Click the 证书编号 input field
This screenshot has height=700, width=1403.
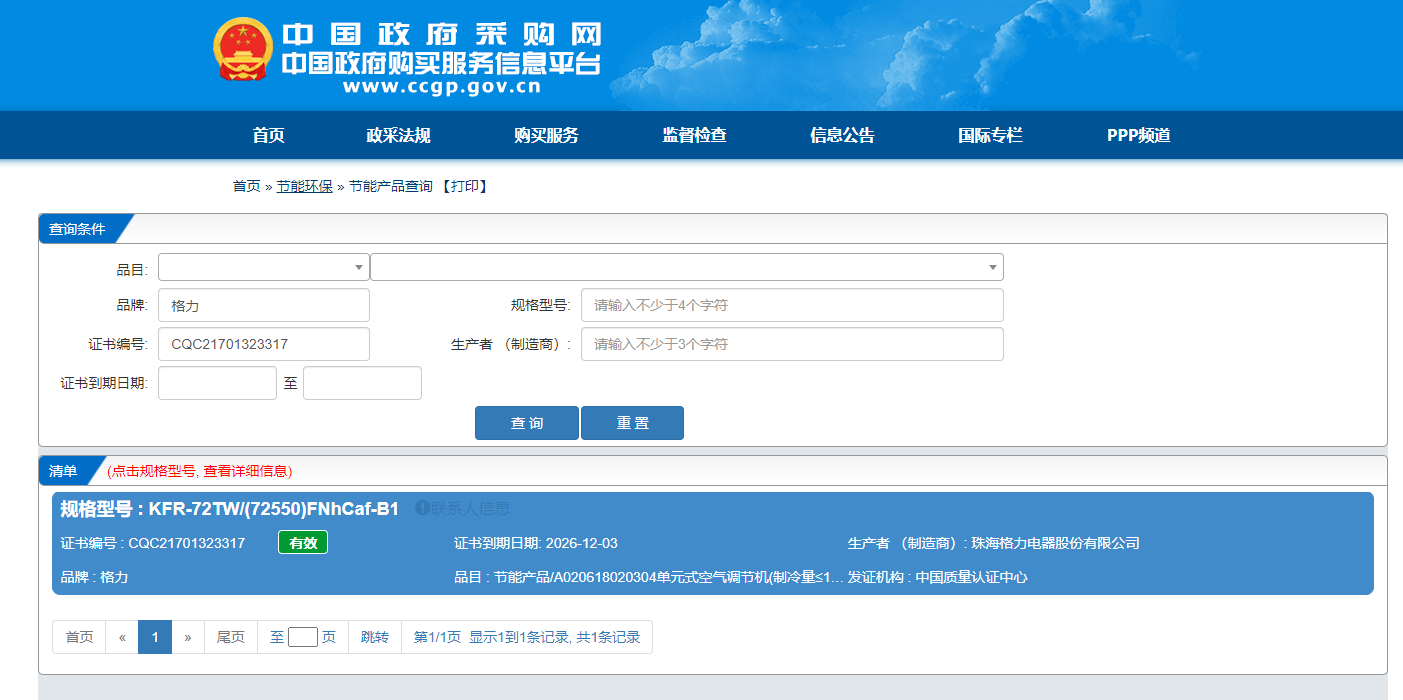264,344
